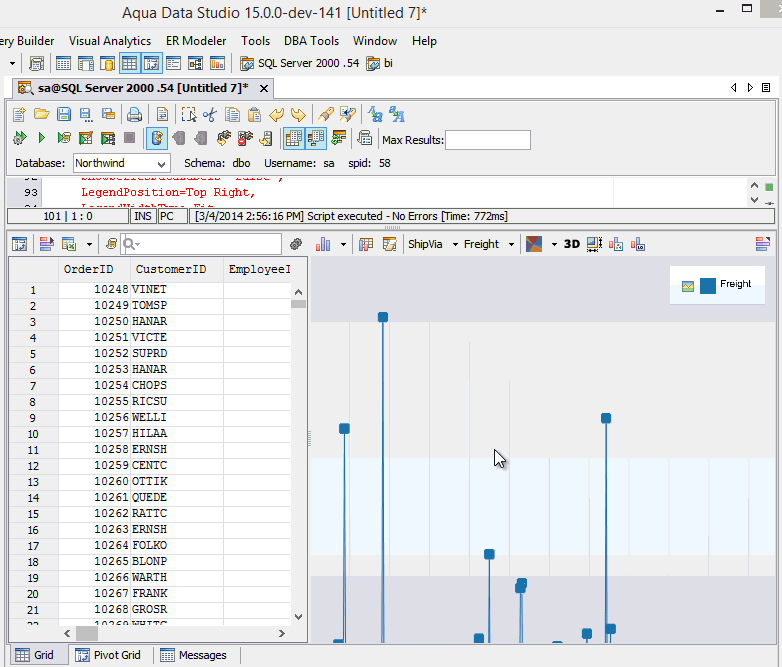This screenshot has width=782, height=667.
Task: Open the Visual Analytics menu
Action: 110,41
